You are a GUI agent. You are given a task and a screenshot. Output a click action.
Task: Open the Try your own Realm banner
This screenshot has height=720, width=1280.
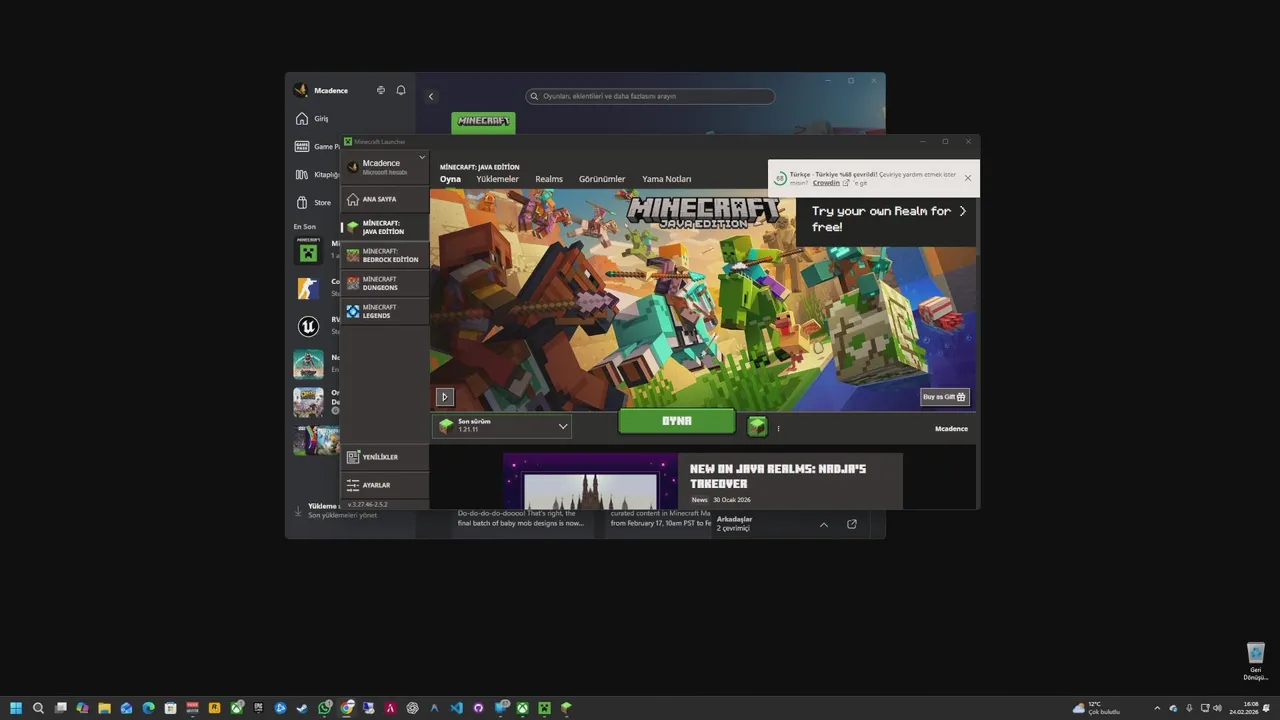point(886,219)
